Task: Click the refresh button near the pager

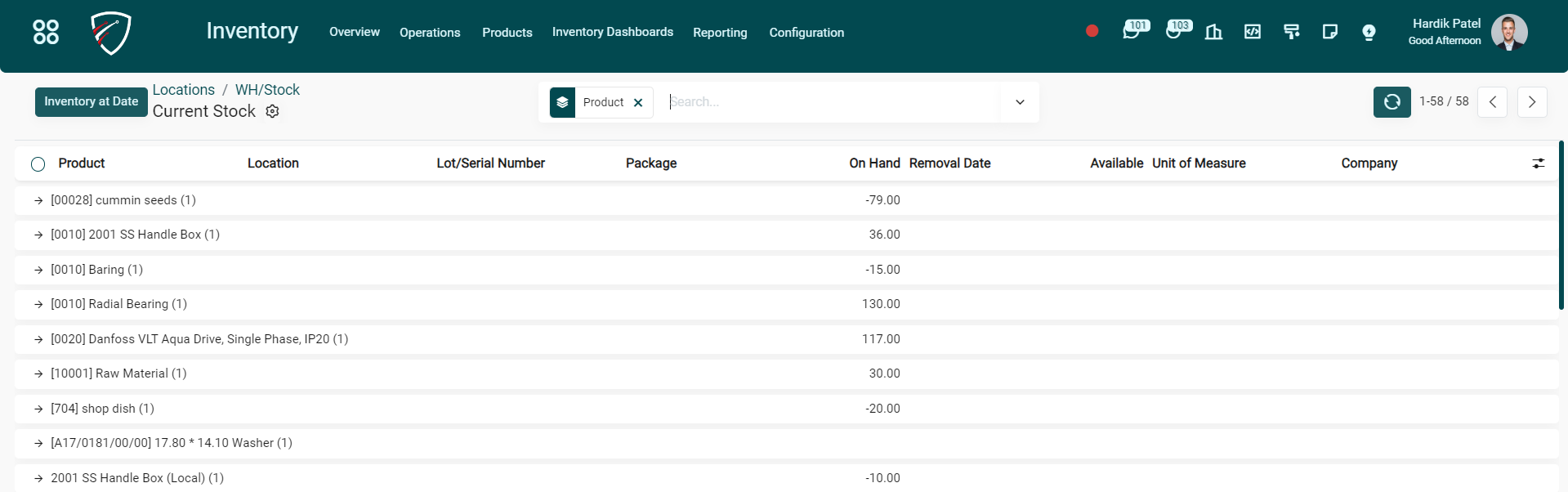Action: coord(1392,102)
